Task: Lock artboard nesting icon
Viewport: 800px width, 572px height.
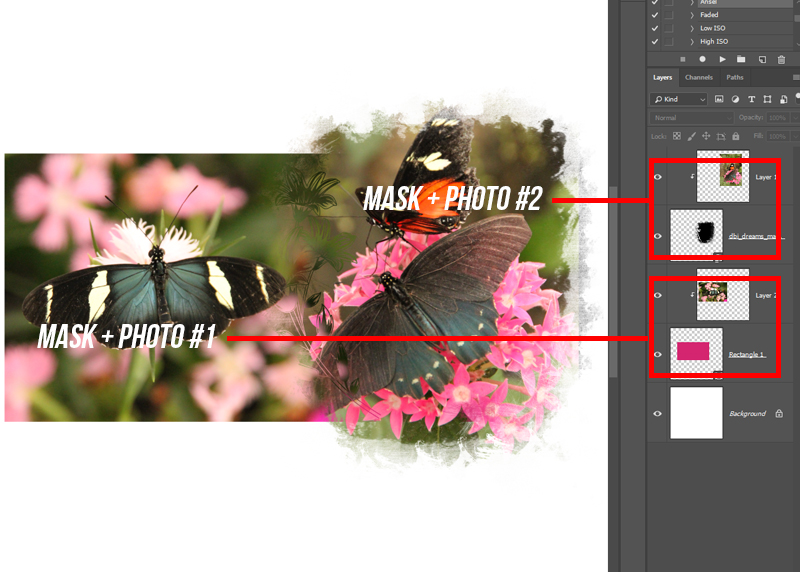Action: click(x=721, y=136)
